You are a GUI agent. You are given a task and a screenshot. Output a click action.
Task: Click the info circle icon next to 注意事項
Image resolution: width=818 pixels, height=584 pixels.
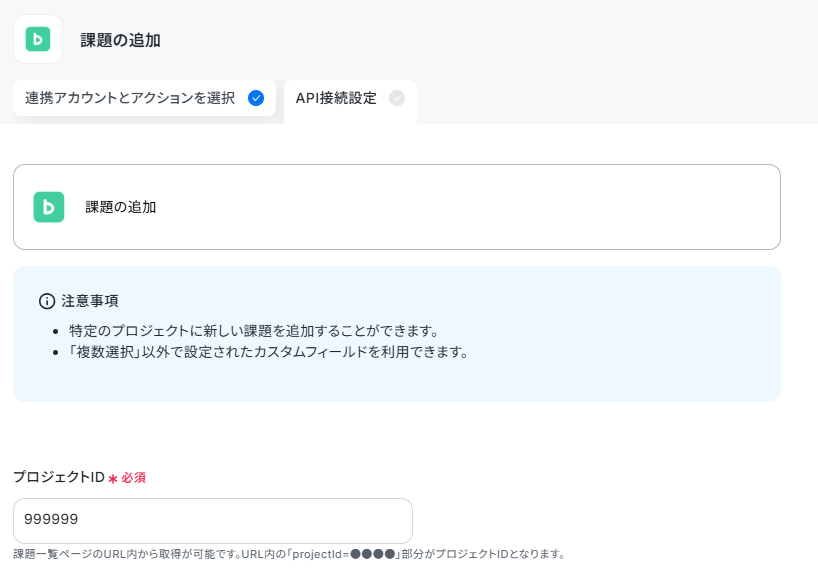coord(47,301)
